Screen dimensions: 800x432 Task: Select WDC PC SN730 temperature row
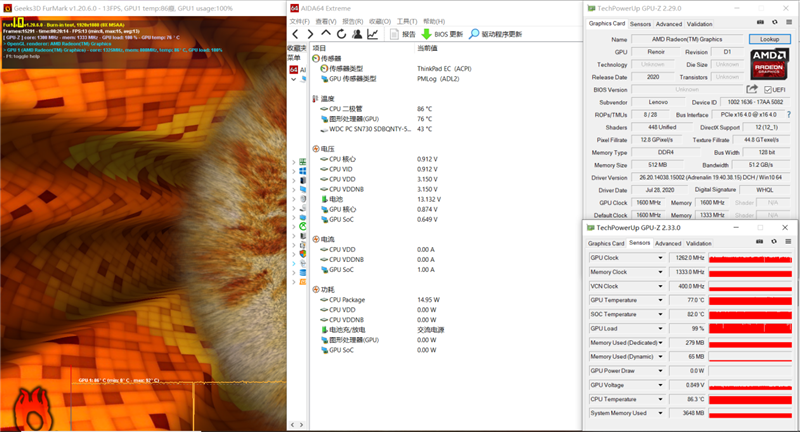coord(376,129)
